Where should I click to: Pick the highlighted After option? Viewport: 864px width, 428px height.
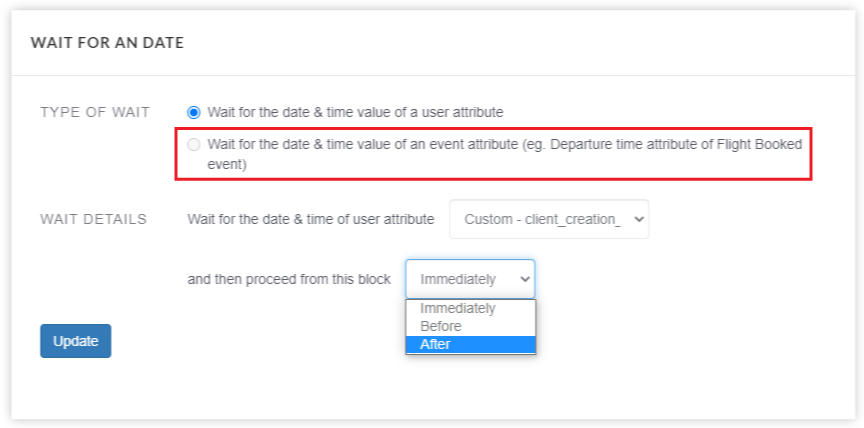pyautogui.click(x=471, y=344)
